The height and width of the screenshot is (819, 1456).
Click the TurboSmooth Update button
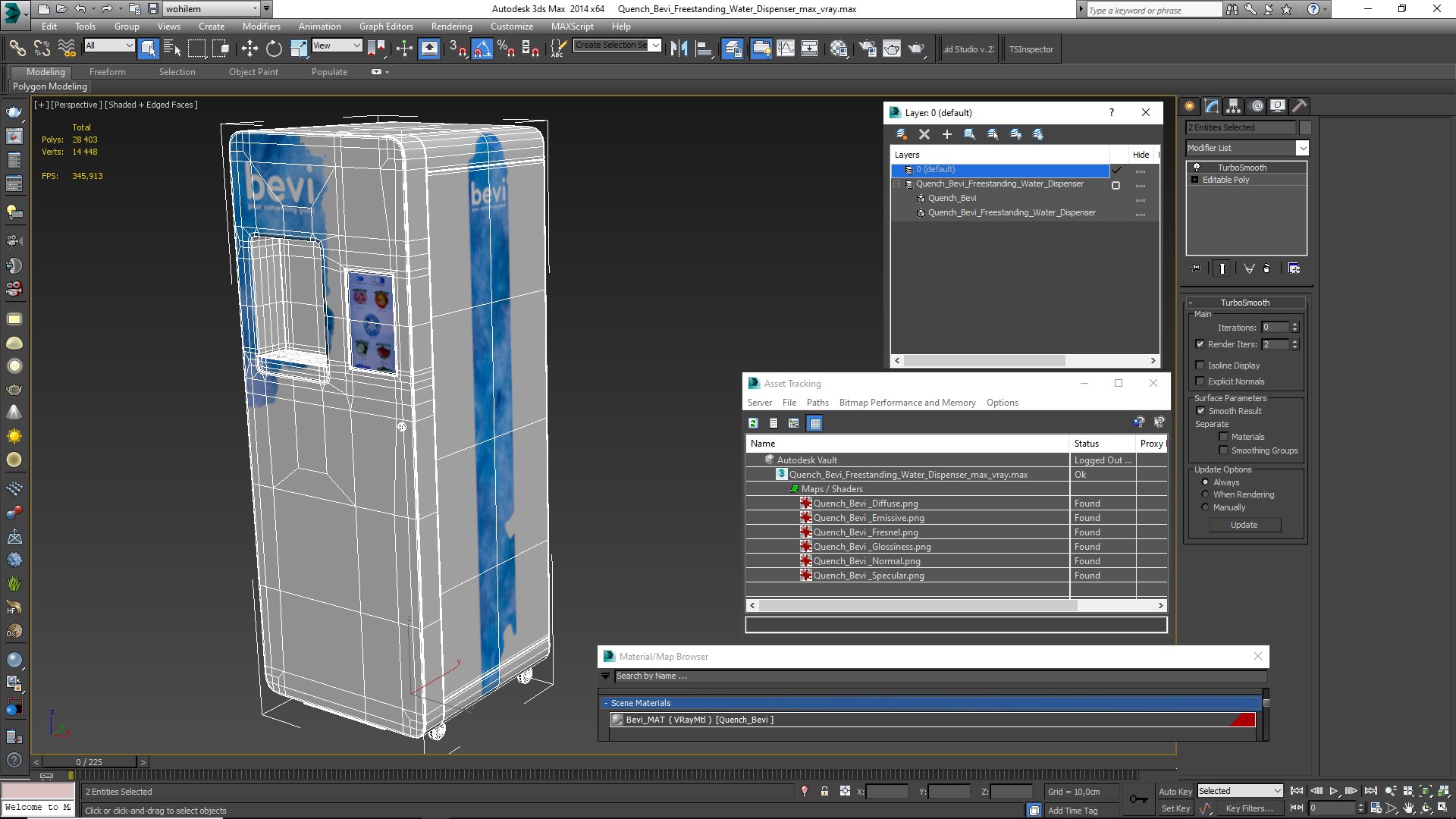click(x=1244, y=525)
